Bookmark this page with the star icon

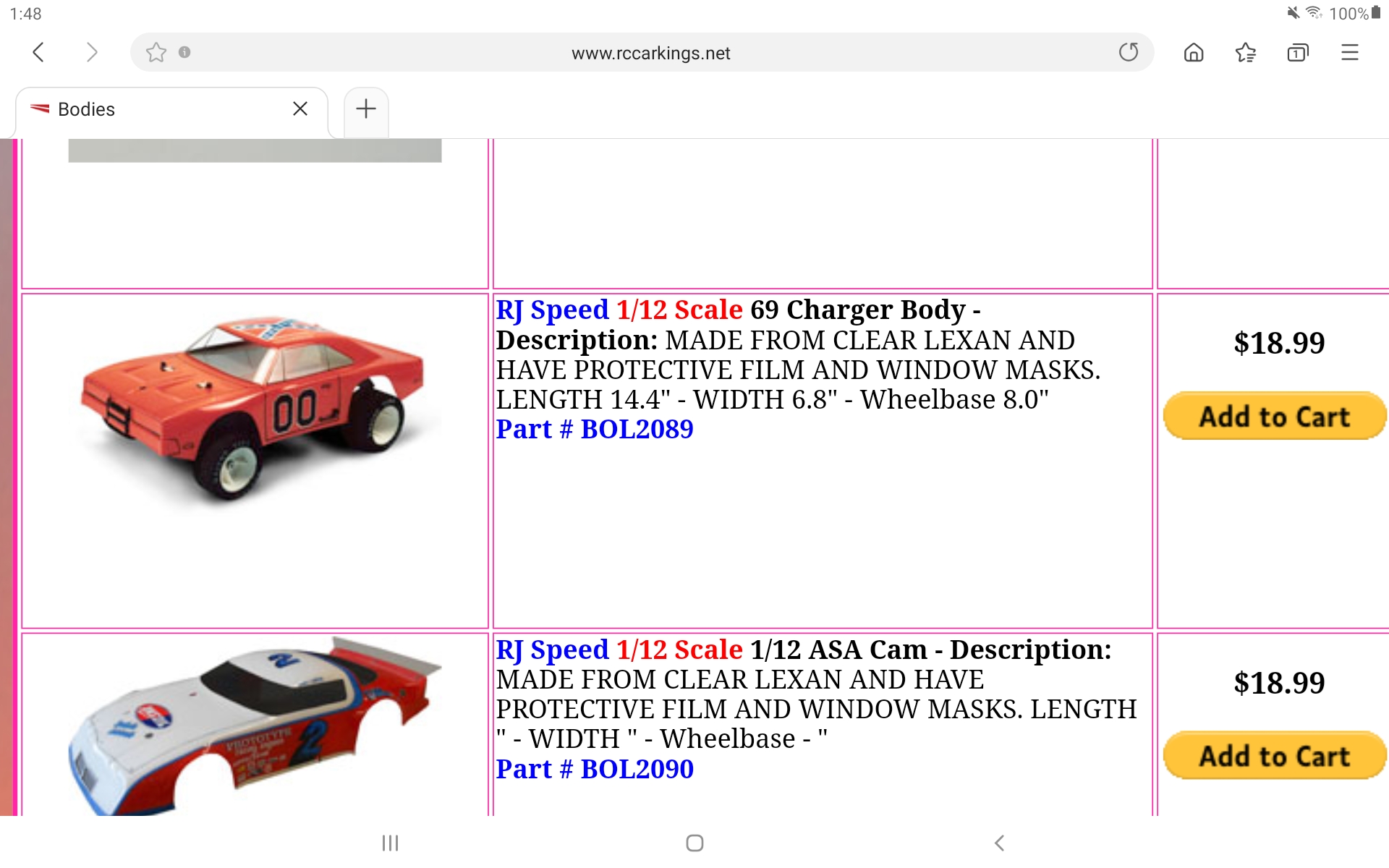pyautogui.click(x=156, y=52)
